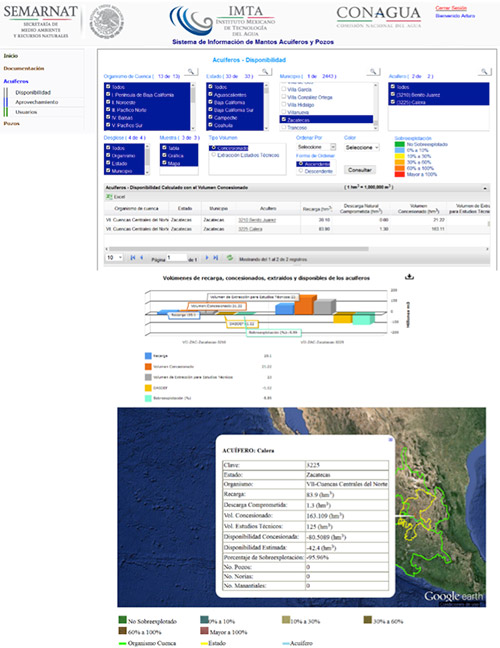Click the Consultar button
The image size is (500, 648).
(x=360, y=170)
